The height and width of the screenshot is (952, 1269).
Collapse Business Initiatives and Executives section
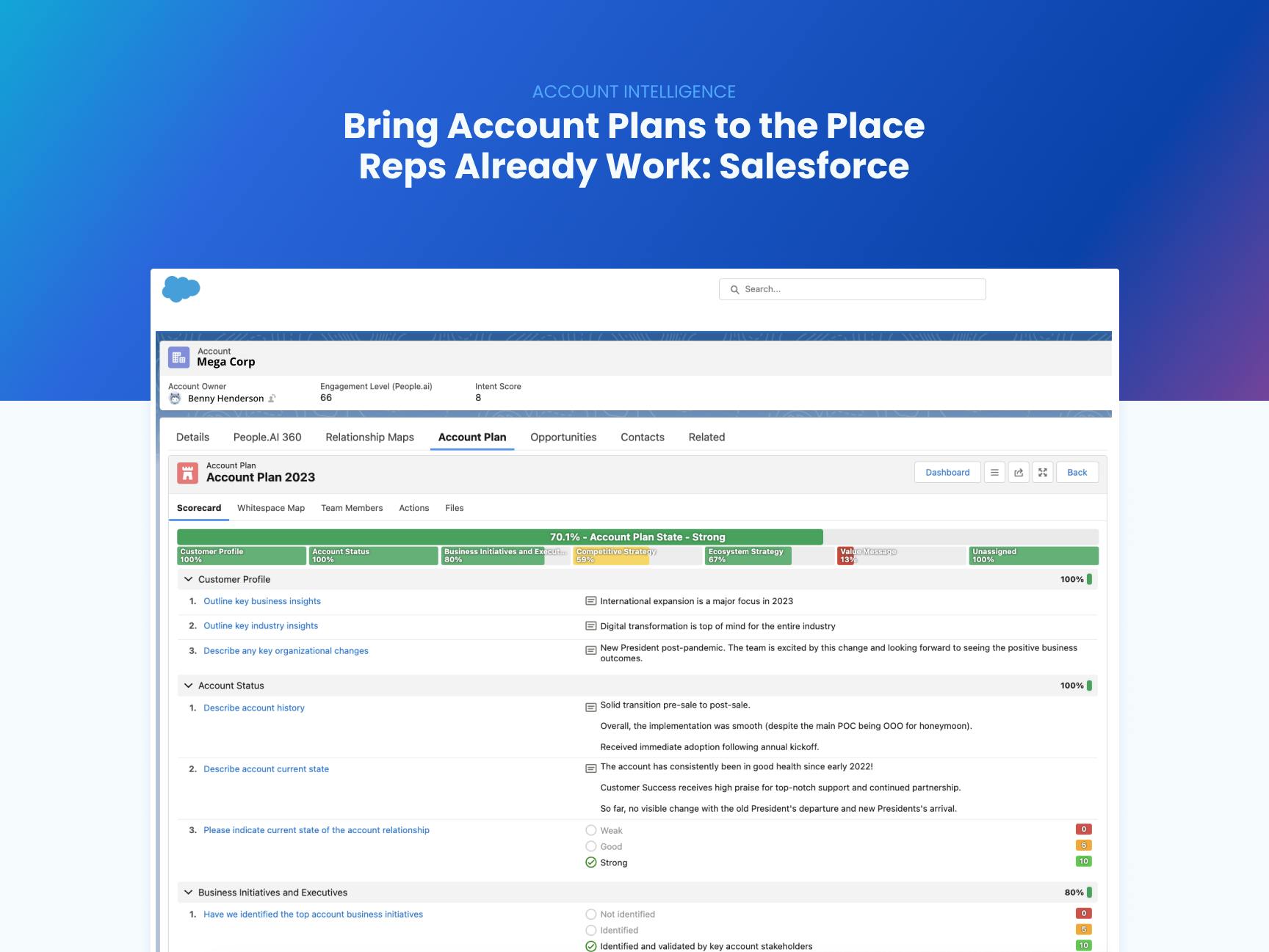(188, 893)
